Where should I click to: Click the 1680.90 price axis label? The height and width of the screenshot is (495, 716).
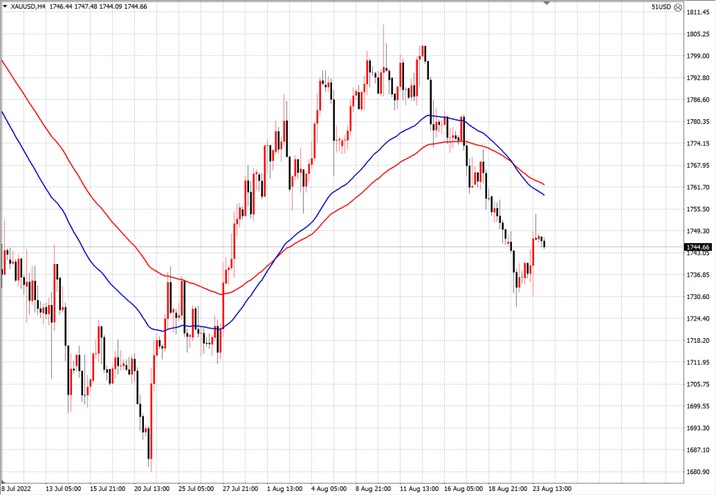(x=698, y=472)
